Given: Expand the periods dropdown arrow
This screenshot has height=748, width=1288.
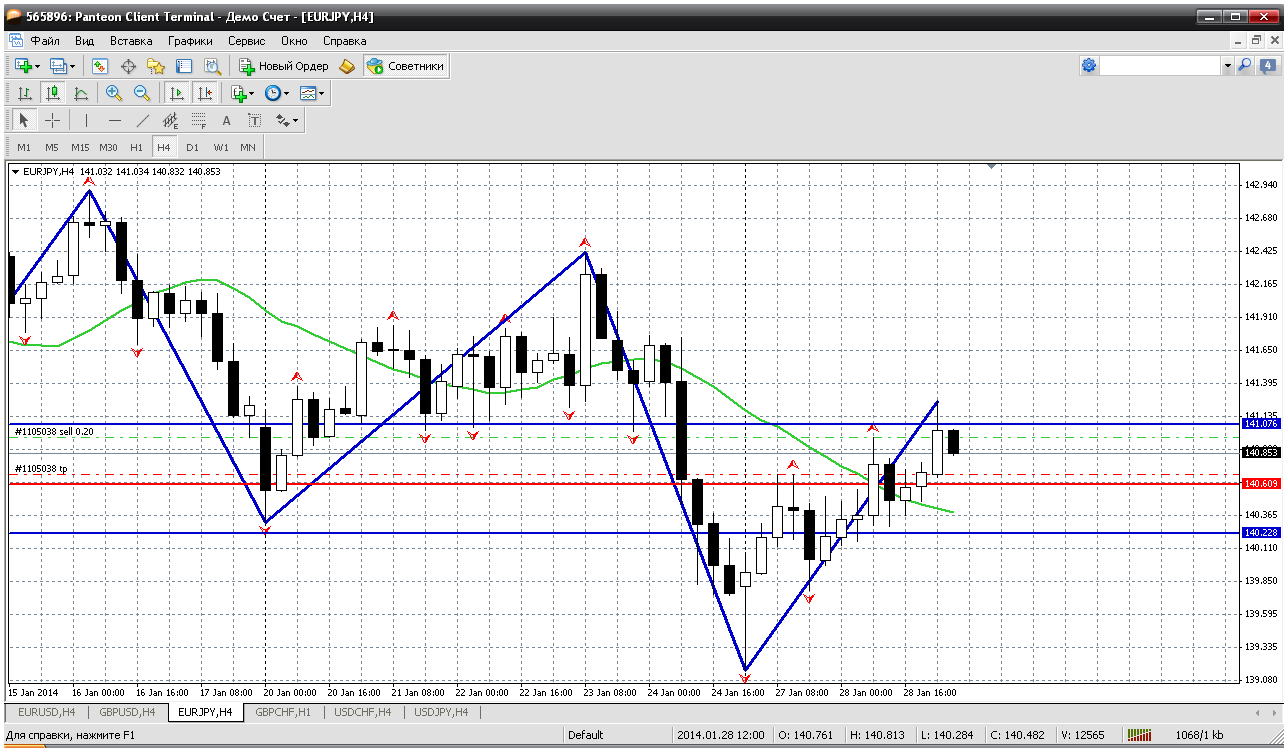Looking at the screenshot, I should coord(286,93).
